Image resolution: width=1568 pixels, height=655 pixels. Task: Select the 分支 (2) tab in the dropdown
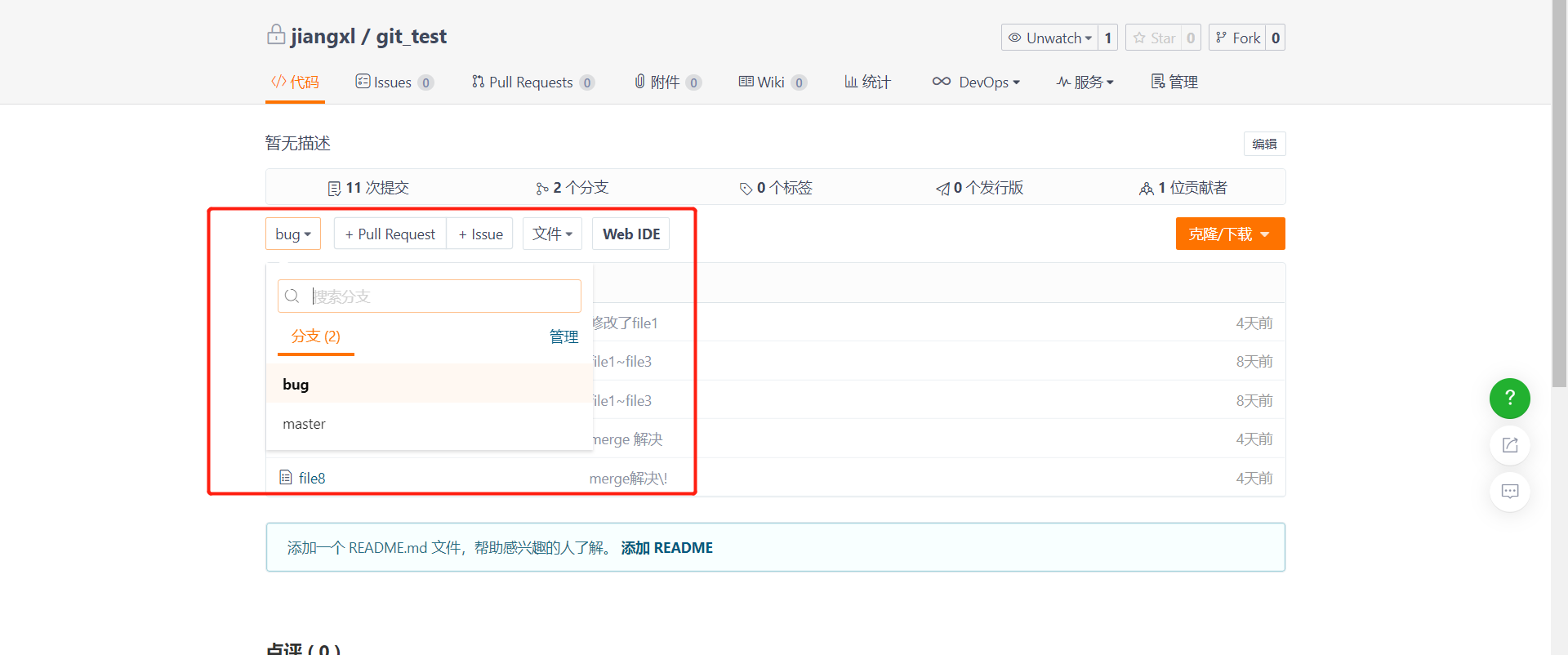click(x=316, y=336)
